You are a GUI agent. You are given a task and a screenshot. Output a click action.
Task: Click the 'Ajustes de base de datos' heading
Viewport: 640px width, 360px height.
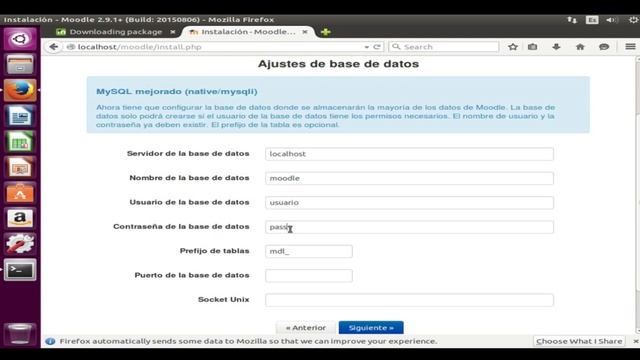tap(338, 64)
